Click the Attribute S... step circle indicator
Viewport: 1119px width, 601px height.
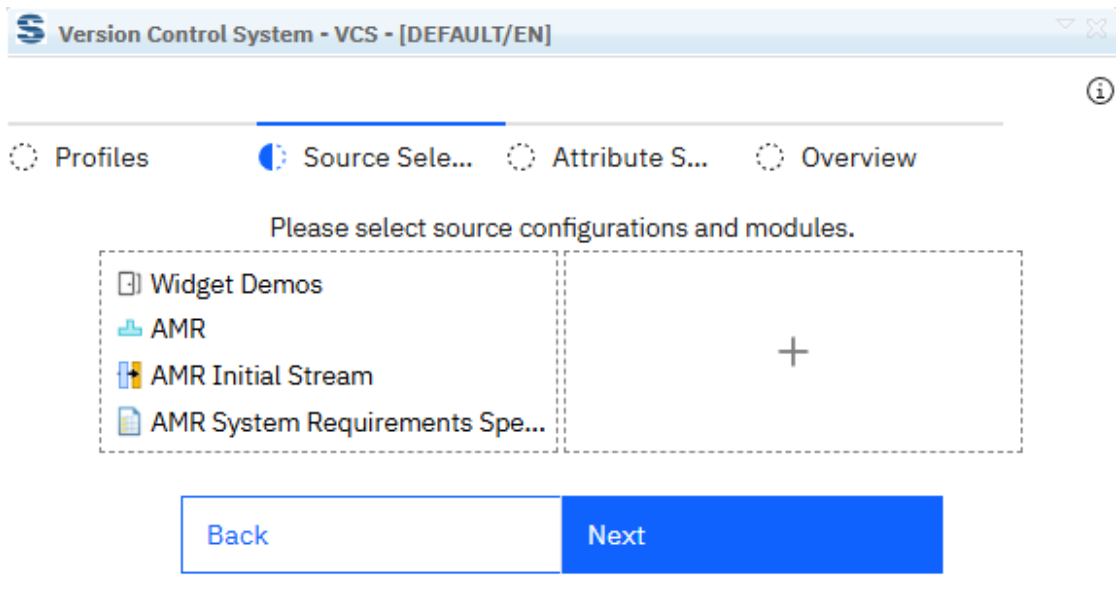521,158
